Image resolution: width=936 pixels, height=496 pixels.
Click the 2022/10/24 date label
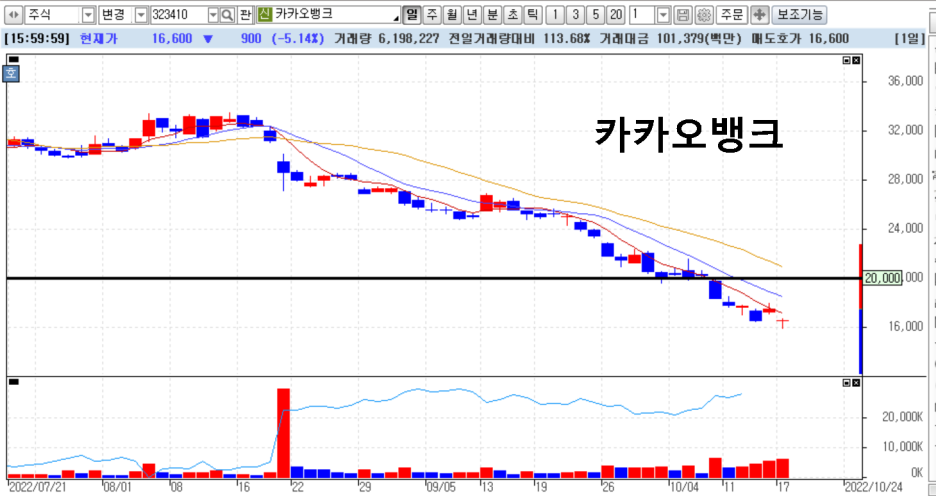tap(875, 486)
